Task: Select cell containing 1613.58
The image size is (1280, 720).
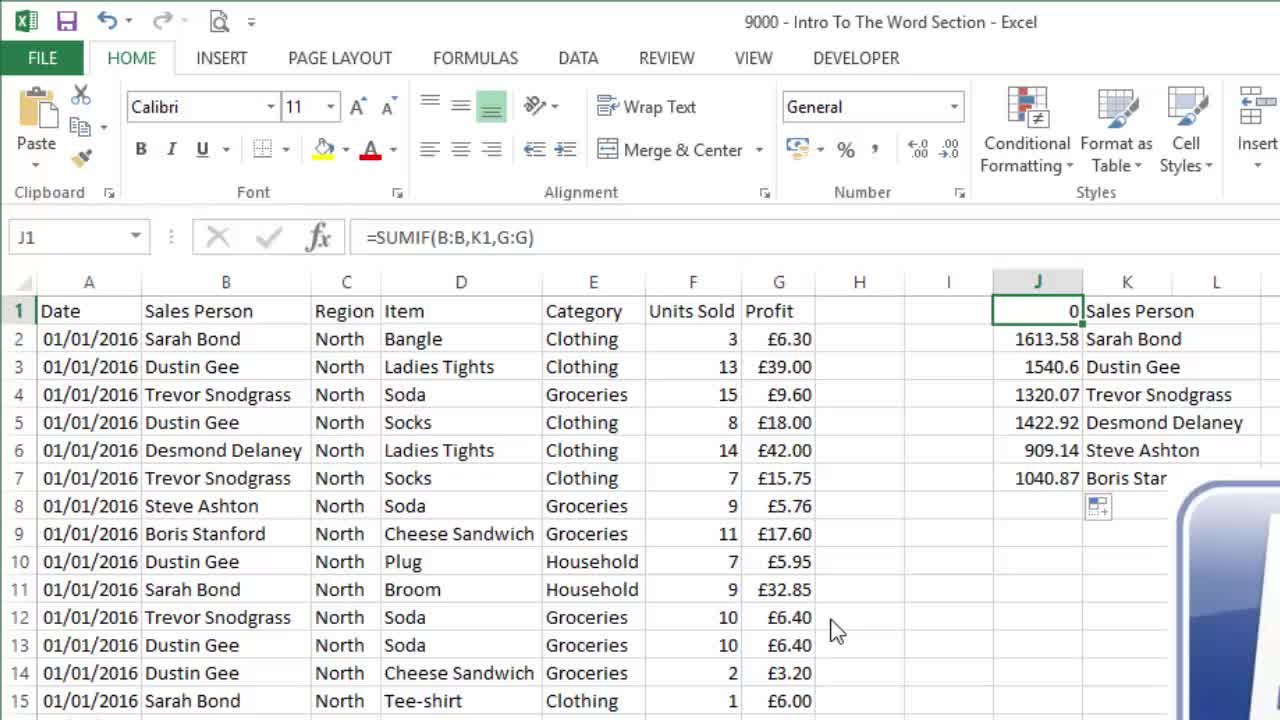Action: (1037, 339)
